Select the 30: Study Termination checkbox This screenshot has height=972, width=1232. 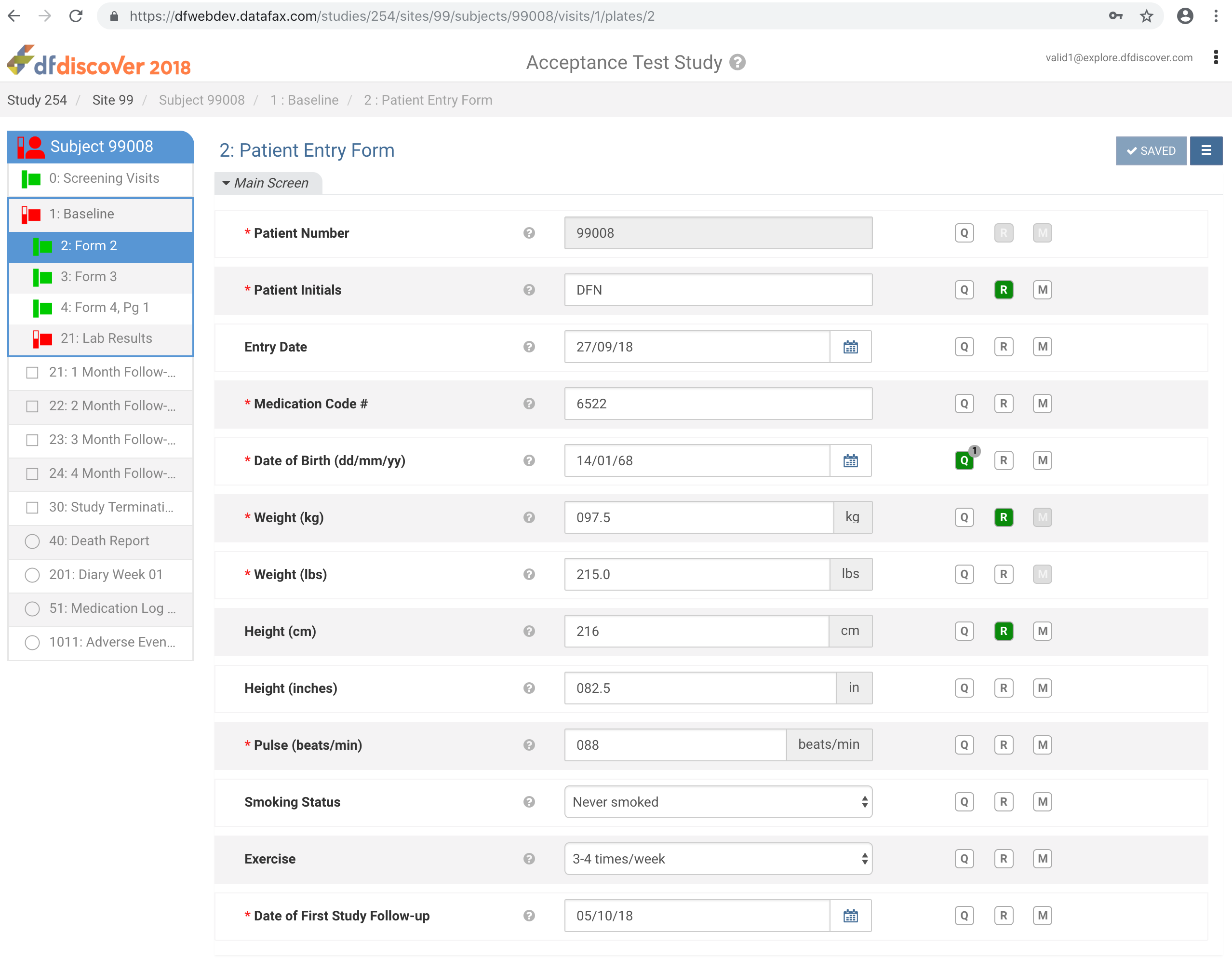(x=32, y=508)
